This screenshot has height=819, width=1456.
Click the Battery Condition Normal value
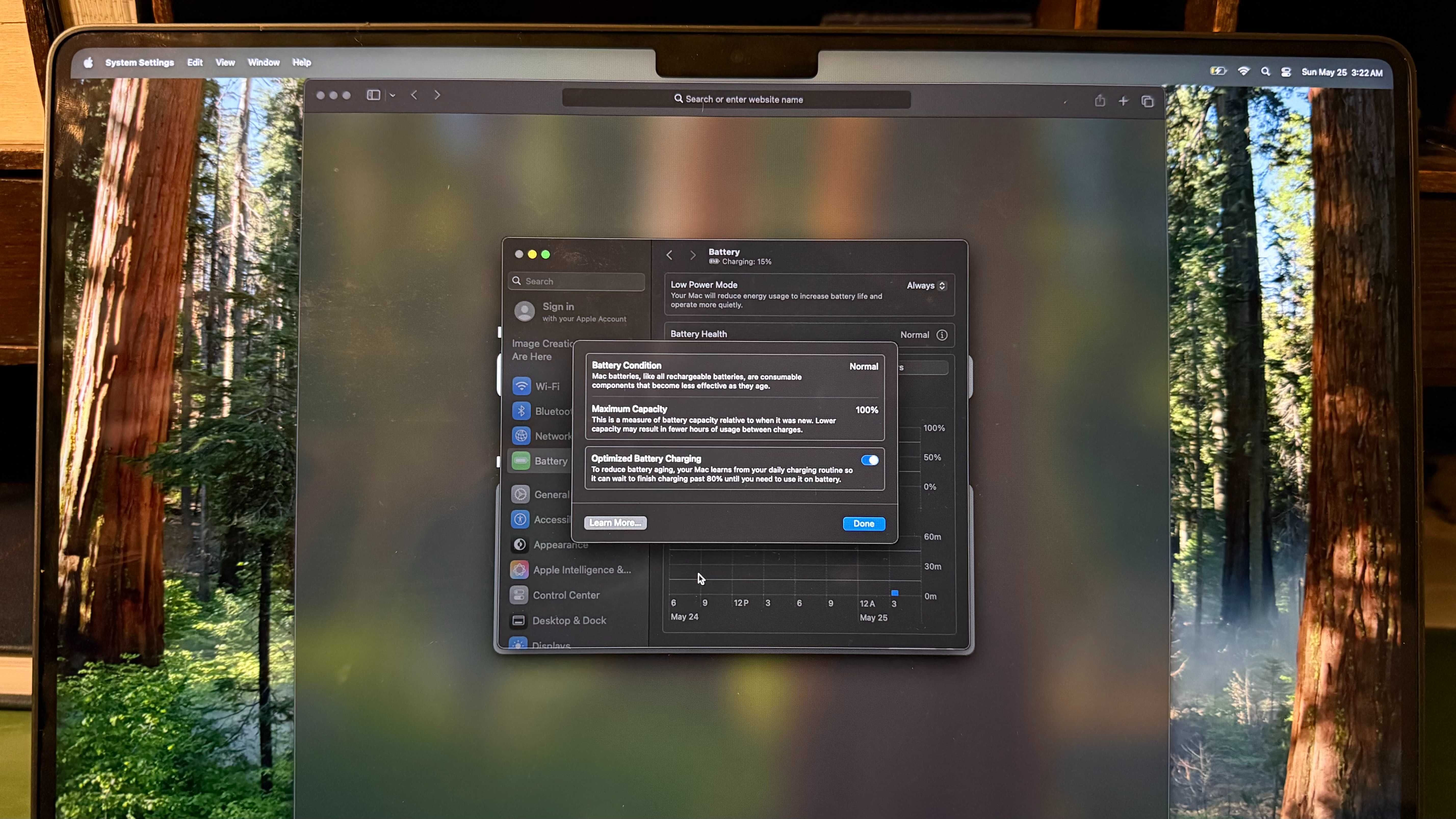tap(864, 366)
